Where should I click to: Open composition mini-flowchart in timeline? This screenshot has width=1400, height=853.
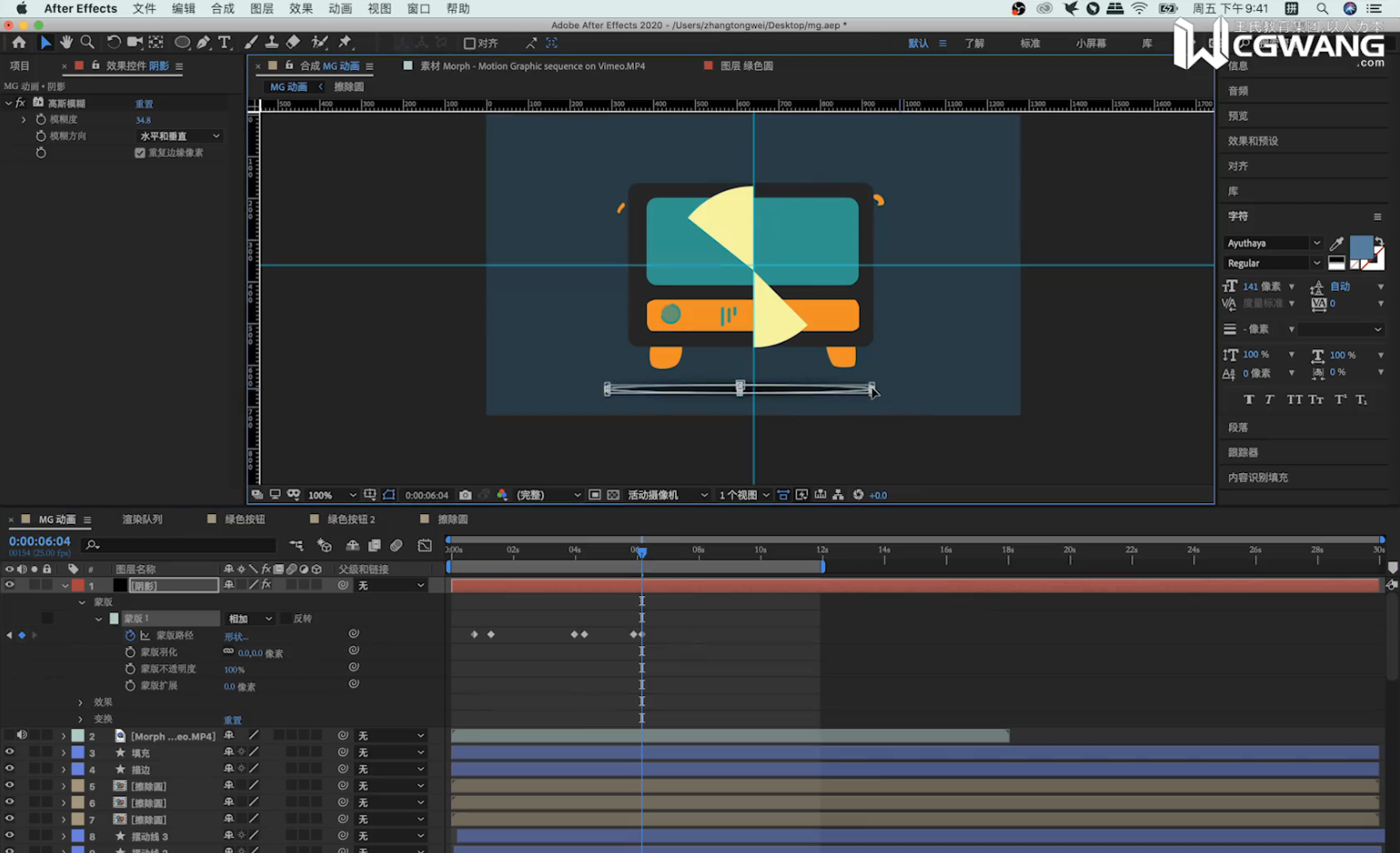pyautogui.click(x=297, y=545)
